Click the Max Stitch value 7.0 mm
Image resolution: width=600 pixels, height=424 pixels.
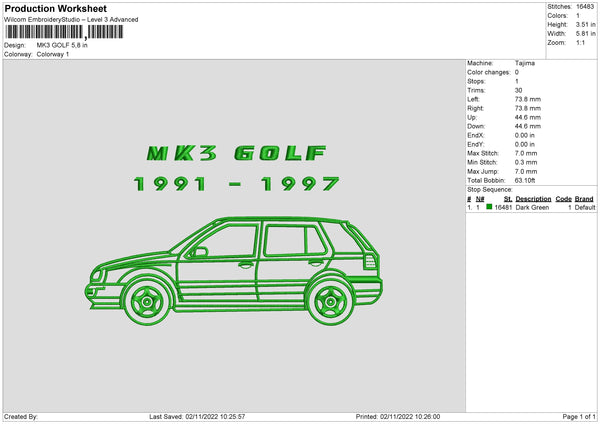[x=526, y=153]
